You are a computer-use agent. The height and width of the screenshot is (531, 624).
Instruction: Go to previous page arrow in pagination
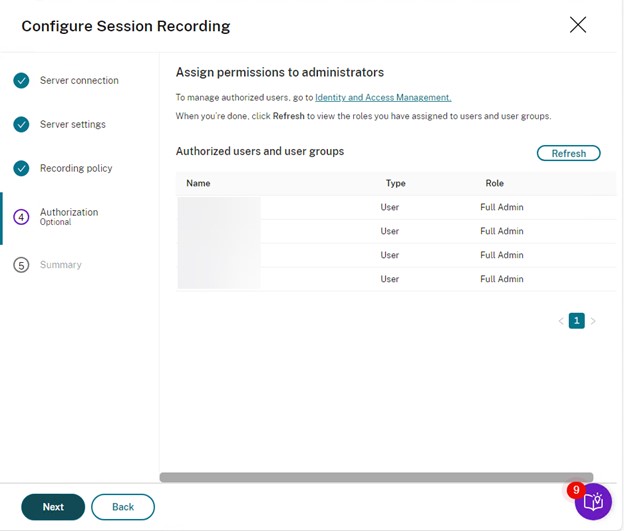(560, 321)
